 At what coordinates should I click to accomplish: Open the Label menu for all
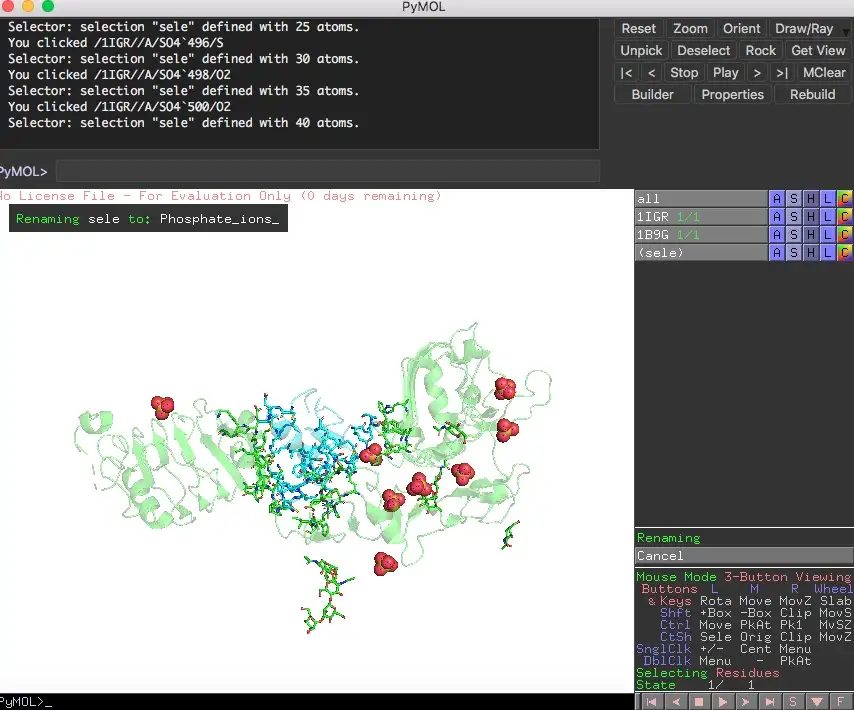(827, 199)
